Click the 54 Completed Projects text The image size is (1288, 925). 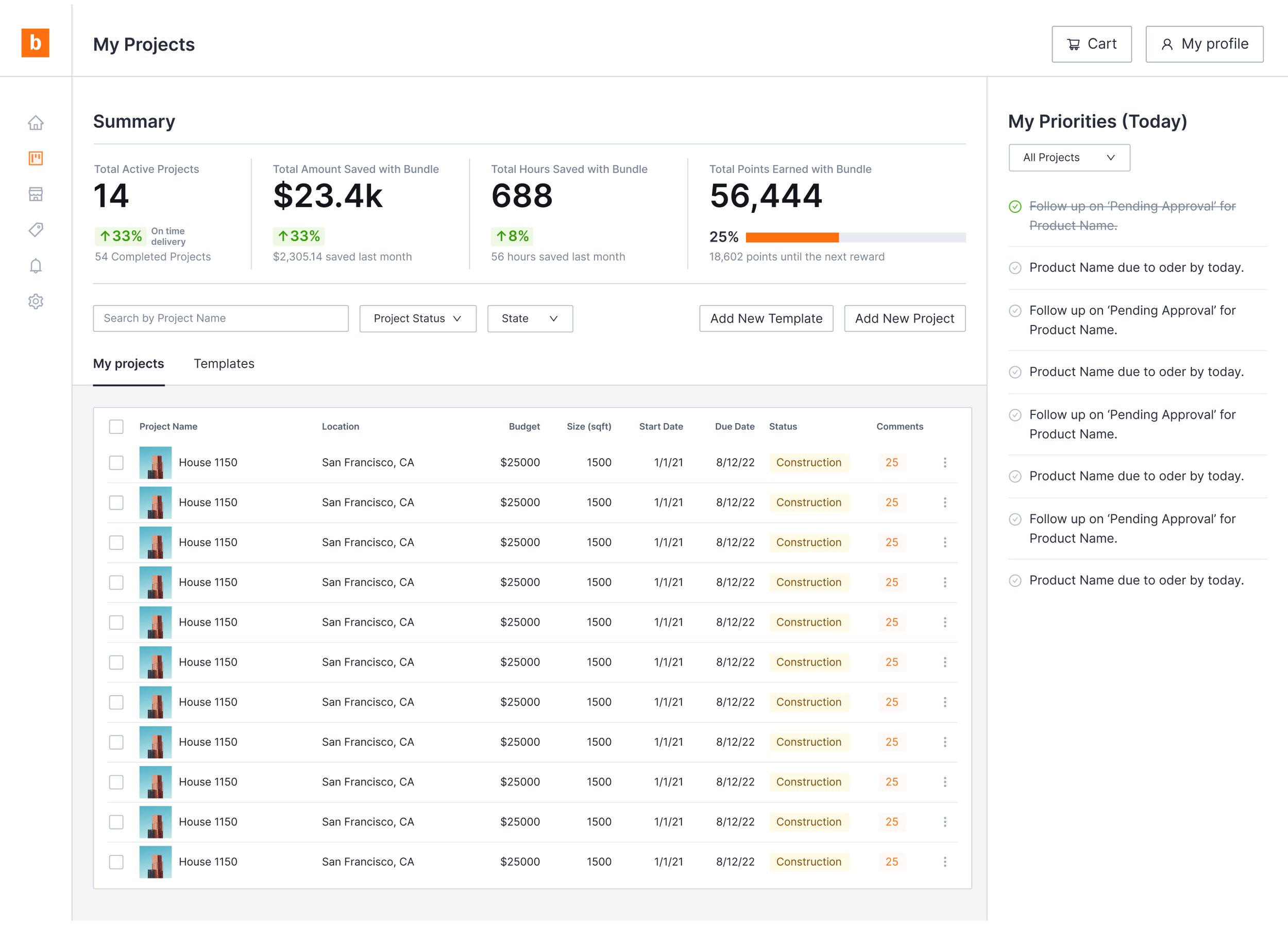[x=152, y=257]
